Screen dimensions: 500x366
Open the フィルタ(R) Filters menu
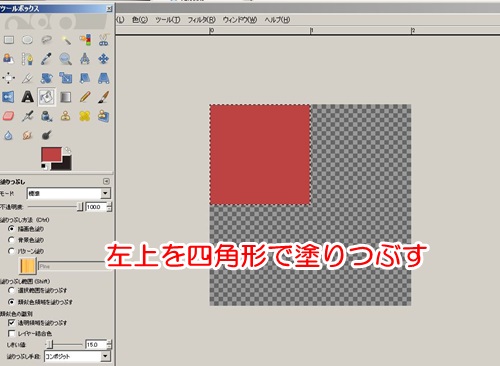pos(202,20)
